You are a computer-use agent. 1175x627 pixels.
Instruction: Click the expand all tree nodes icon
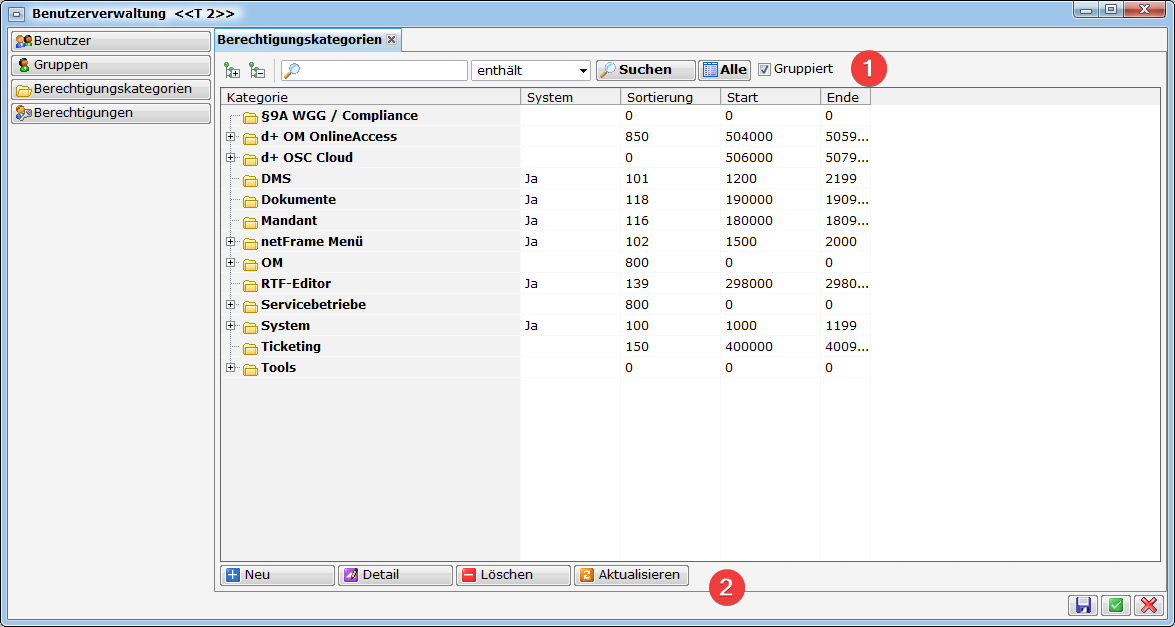point(232,70)
